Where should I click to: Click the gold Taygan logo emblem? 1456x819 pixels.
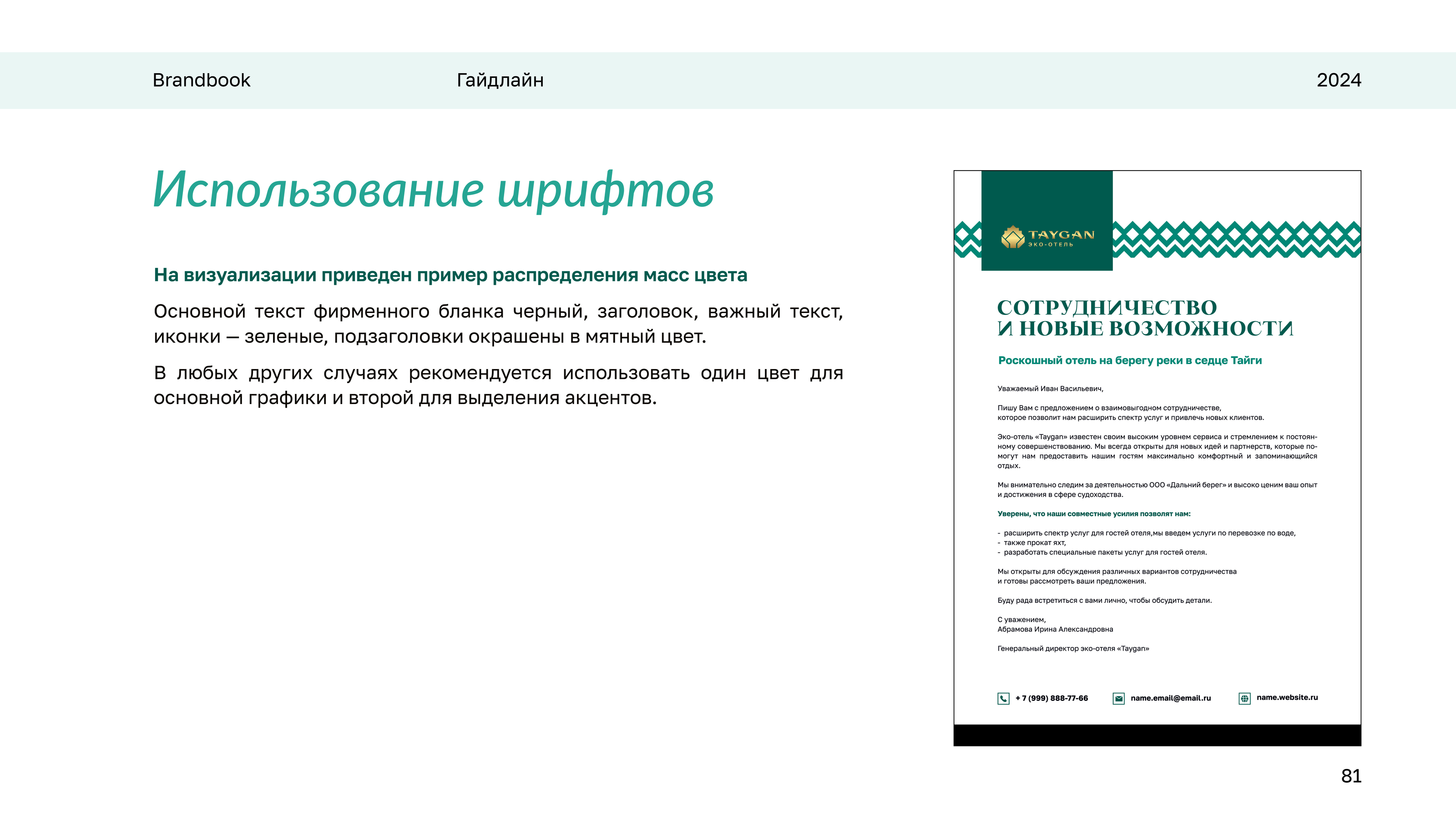point(1012,238)
